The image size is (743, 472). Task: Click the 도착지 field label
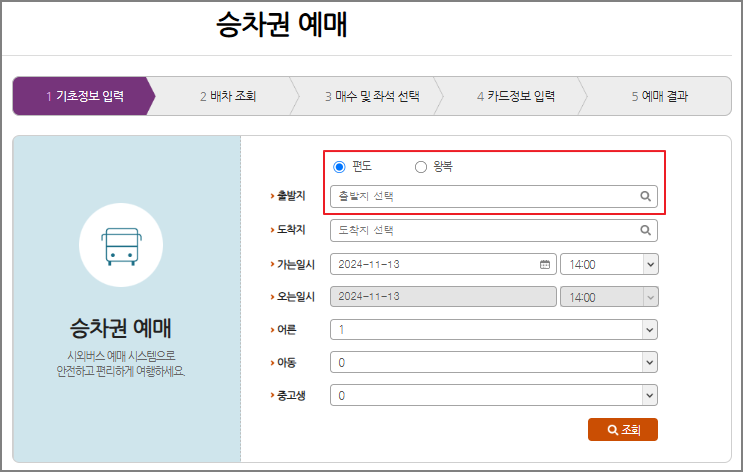pos(291,230)
